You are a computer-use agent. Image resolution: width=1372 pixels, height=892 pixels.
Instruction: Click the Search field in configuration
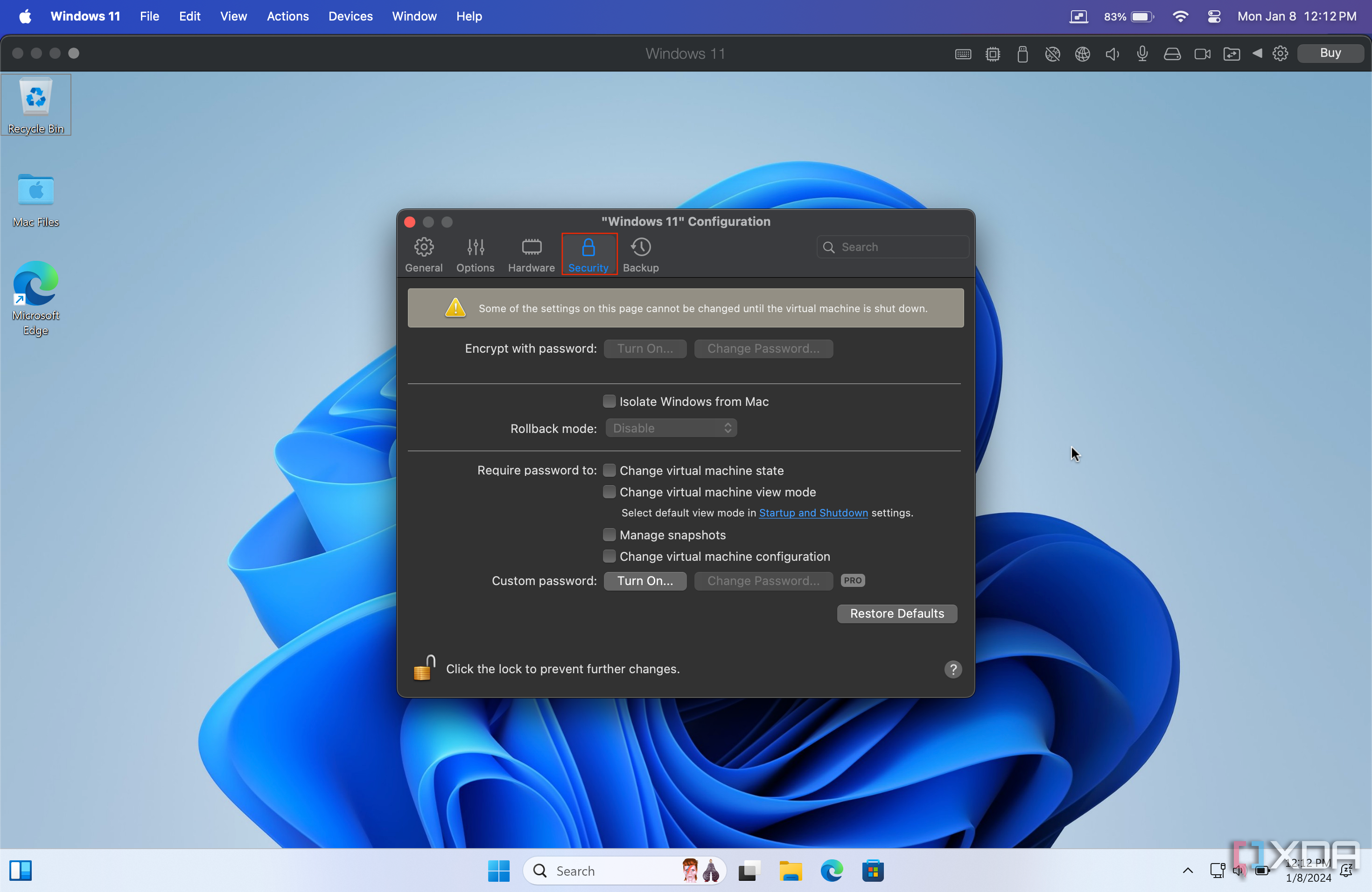pyautogui.click(x=890, y=247)
